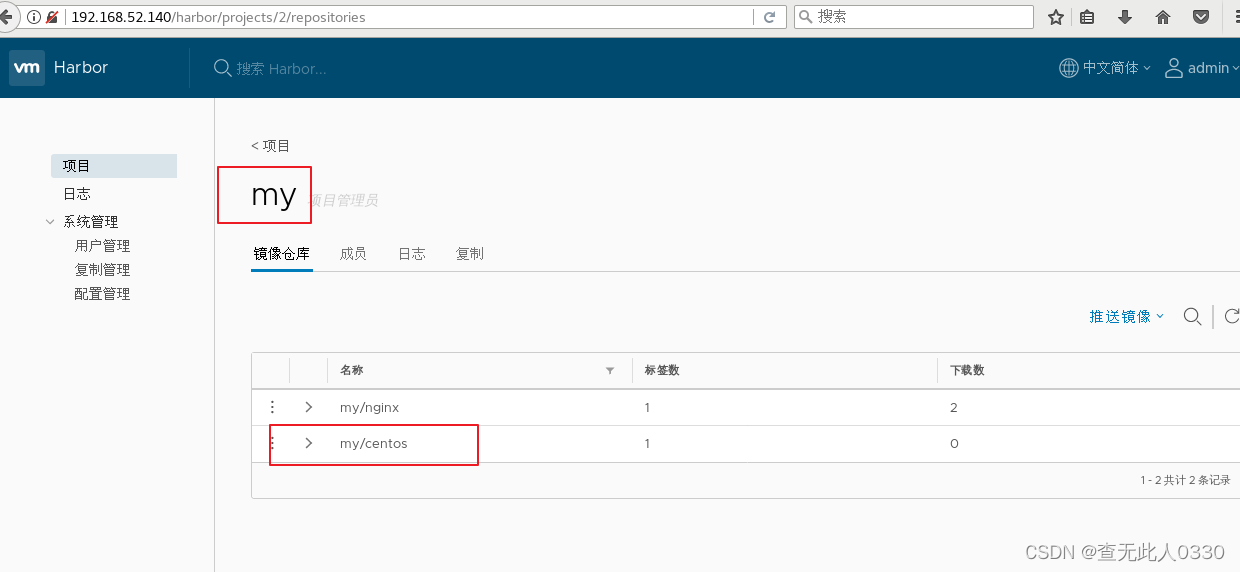Focus the browser 搜索 search box
The height and width of the screenshot is (572, 1240).
913,17
